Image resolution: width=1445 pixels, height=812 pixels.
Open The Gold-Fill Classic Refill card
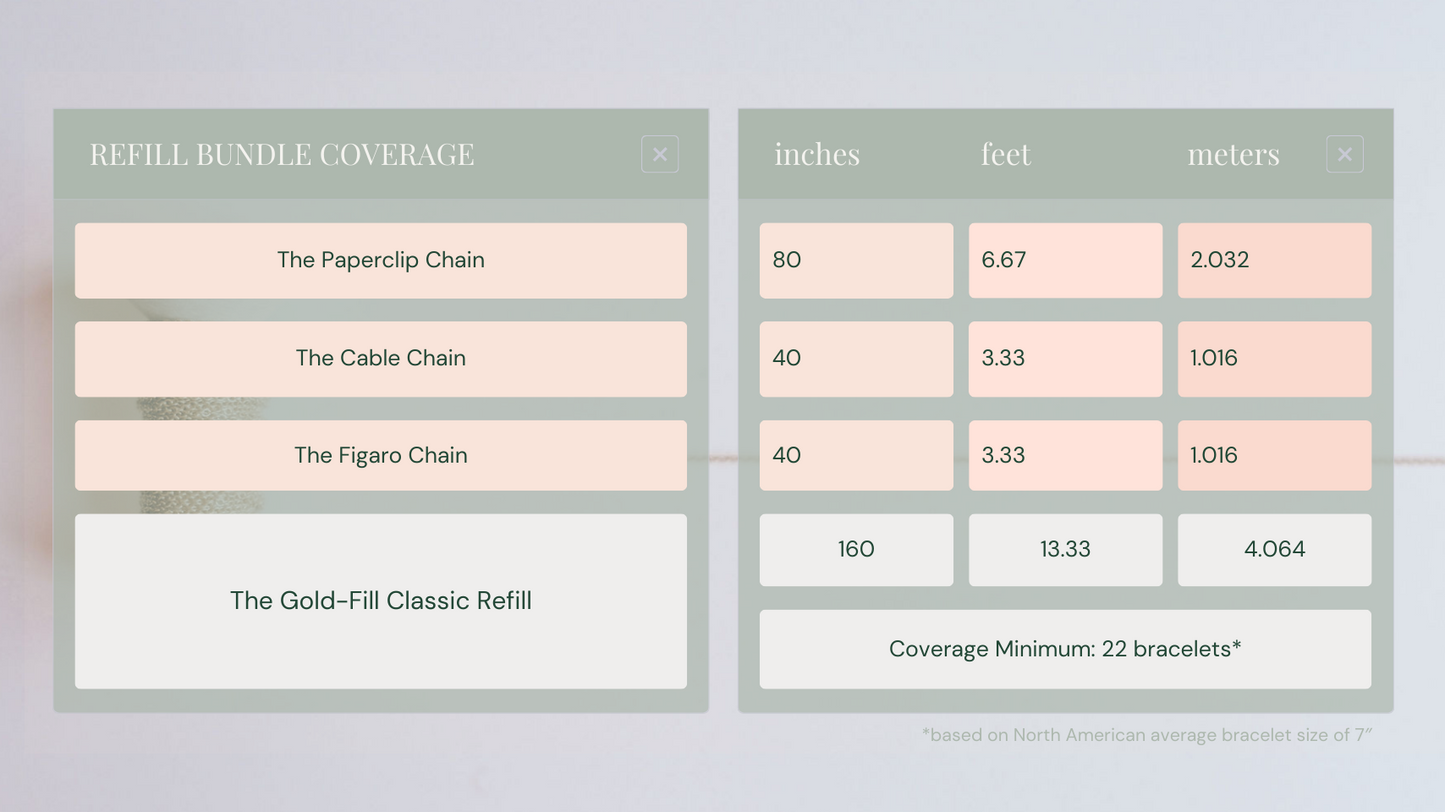point(380,601)
